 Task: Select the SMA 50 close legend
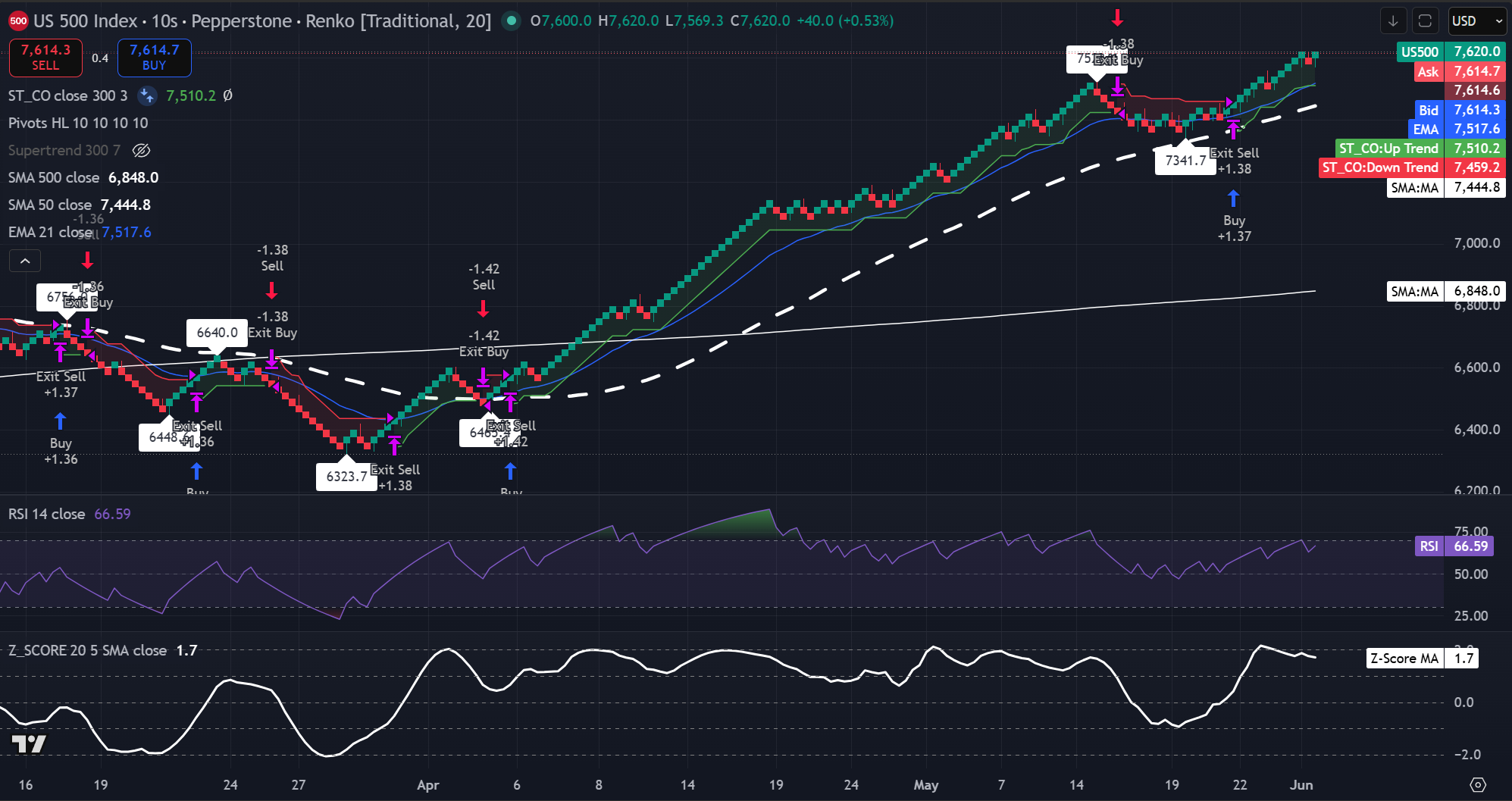pos(50,205)
